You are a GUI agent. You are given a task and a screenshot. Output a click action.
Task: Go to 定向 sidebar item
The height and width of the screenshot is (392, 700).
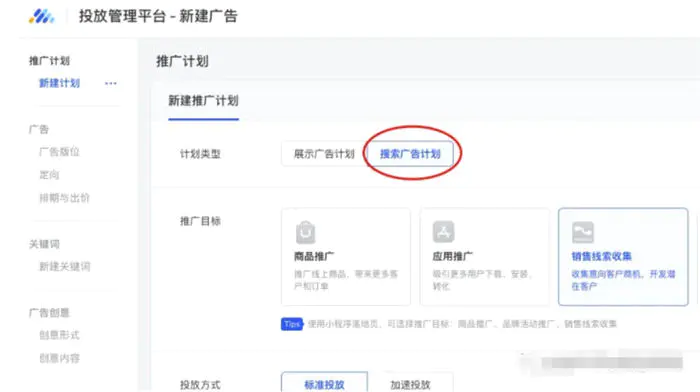coord(49,175)
